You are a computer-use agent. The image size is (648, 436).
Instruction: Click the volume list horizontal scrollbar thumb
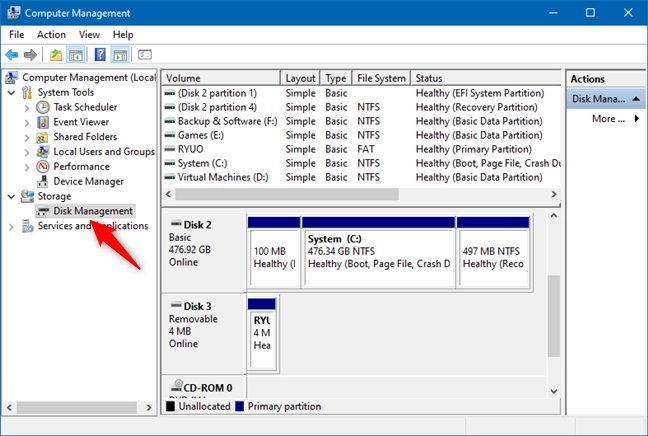(287, 194)
